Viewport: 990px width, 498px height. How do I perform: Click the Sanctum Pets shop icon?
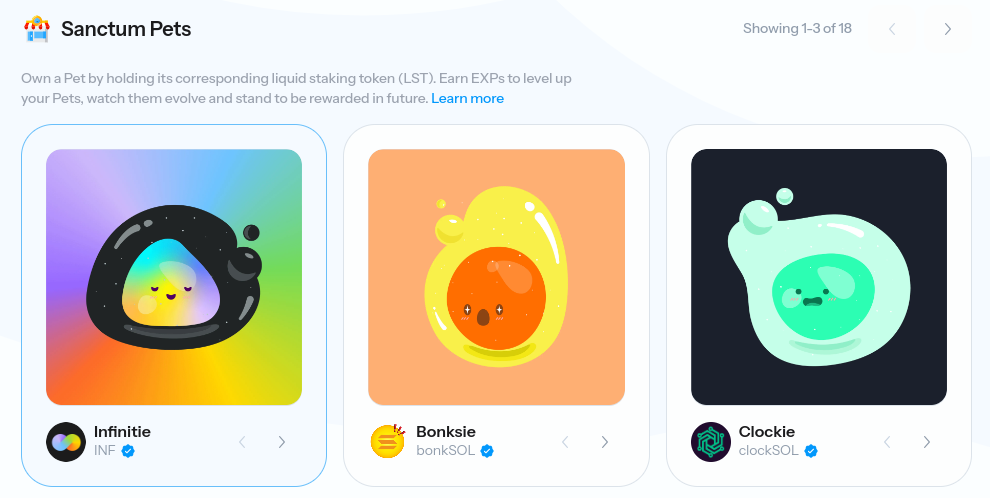click(x=37, y=29)
